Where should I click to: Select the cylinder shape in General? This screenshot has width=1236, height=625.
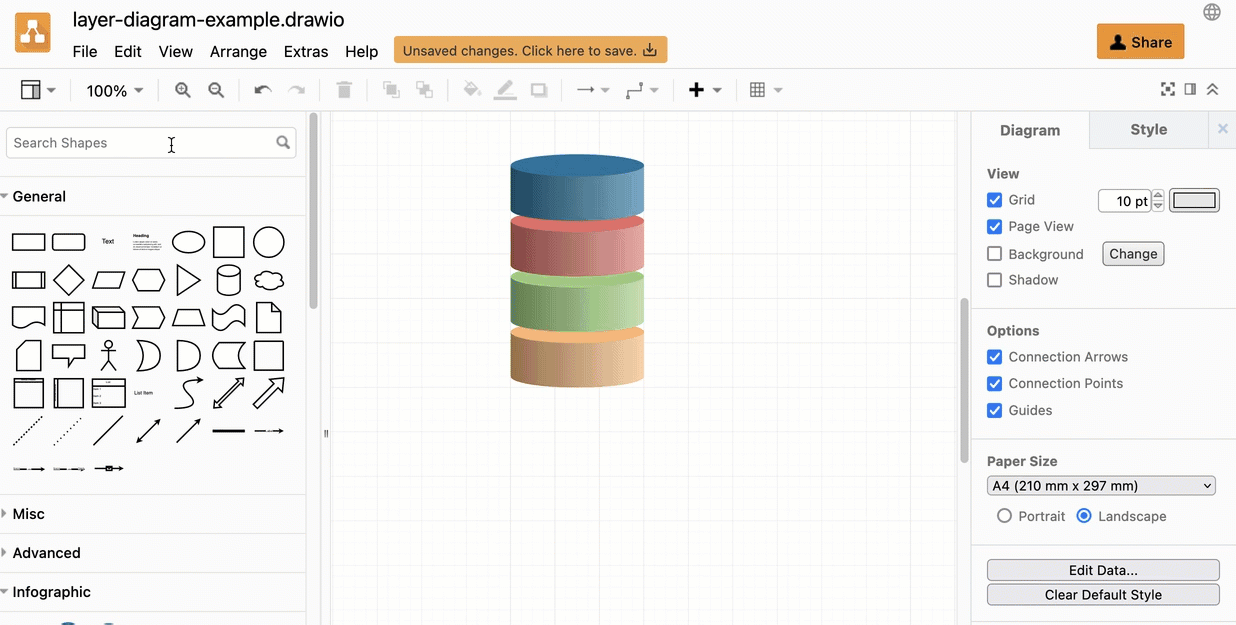229,280
